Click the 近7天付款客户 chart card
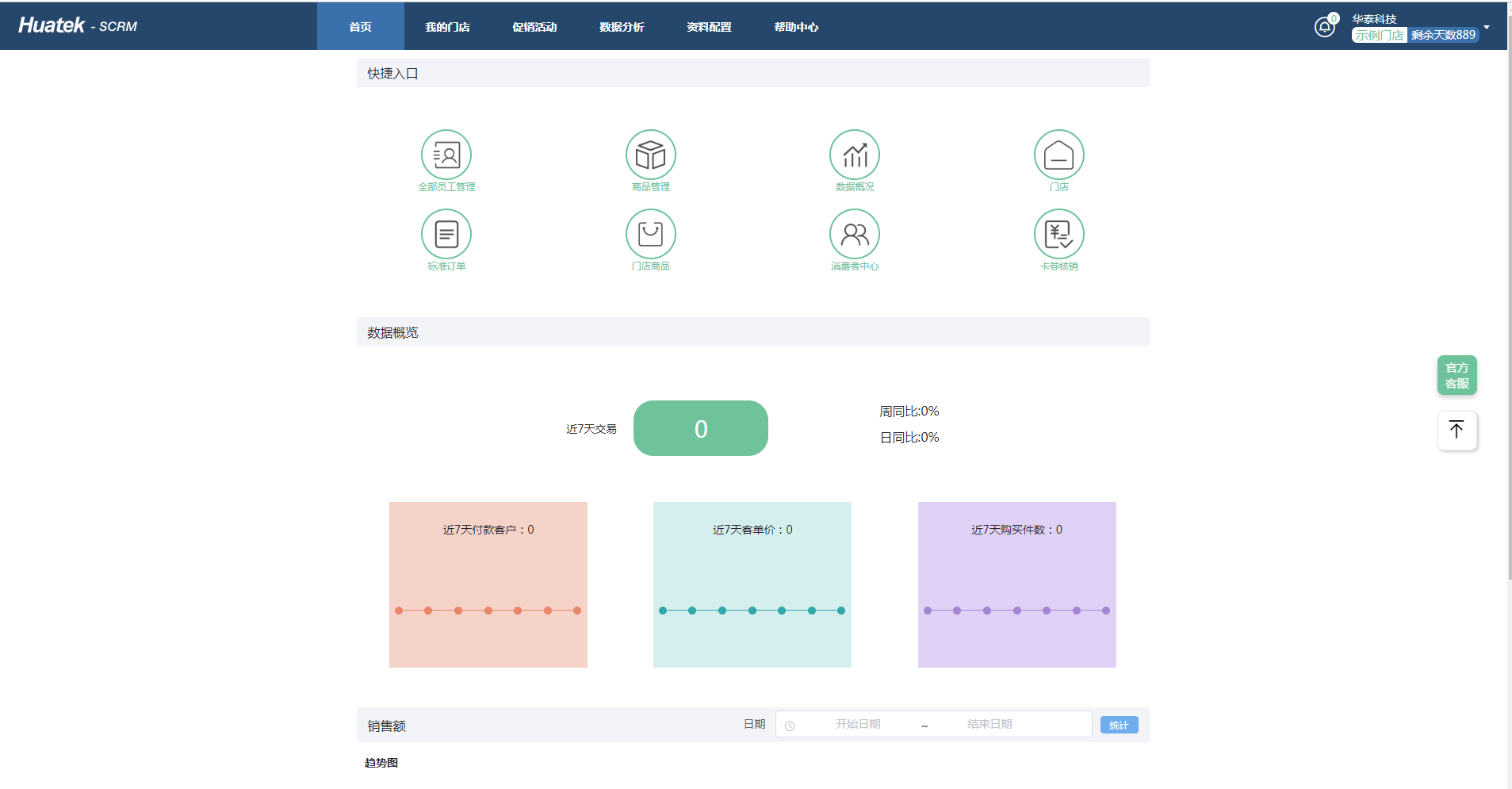1512x789 pixels. pyautogui.click(x=488, y=584)
